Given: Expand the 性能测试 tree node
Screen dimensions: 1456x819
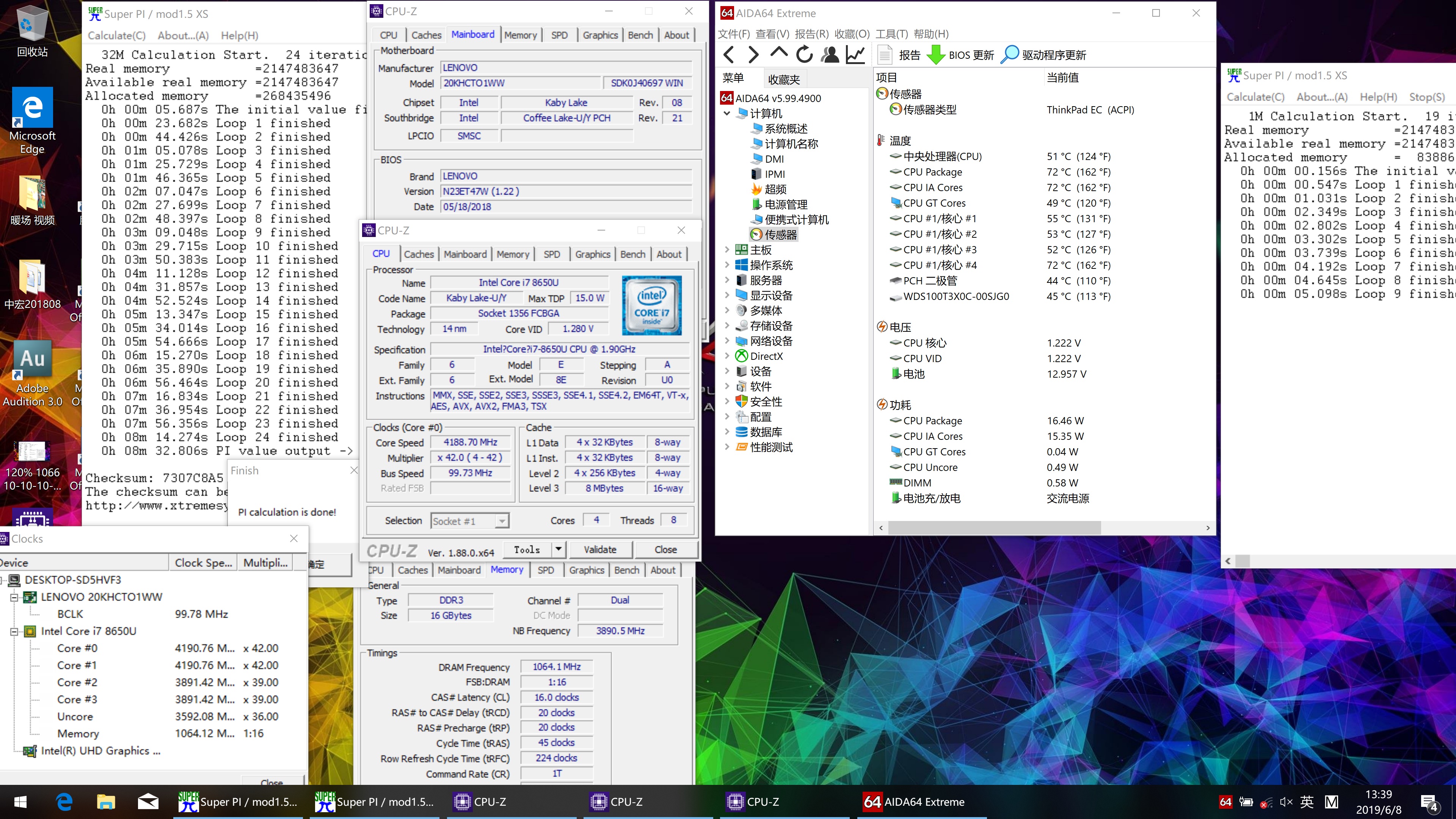Looking at the screenshot, I should 727,447.
